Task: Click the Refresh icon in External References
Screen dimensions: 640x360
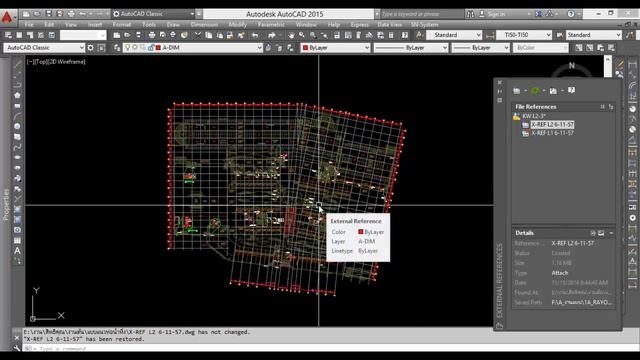Action: tap(535, 91)
